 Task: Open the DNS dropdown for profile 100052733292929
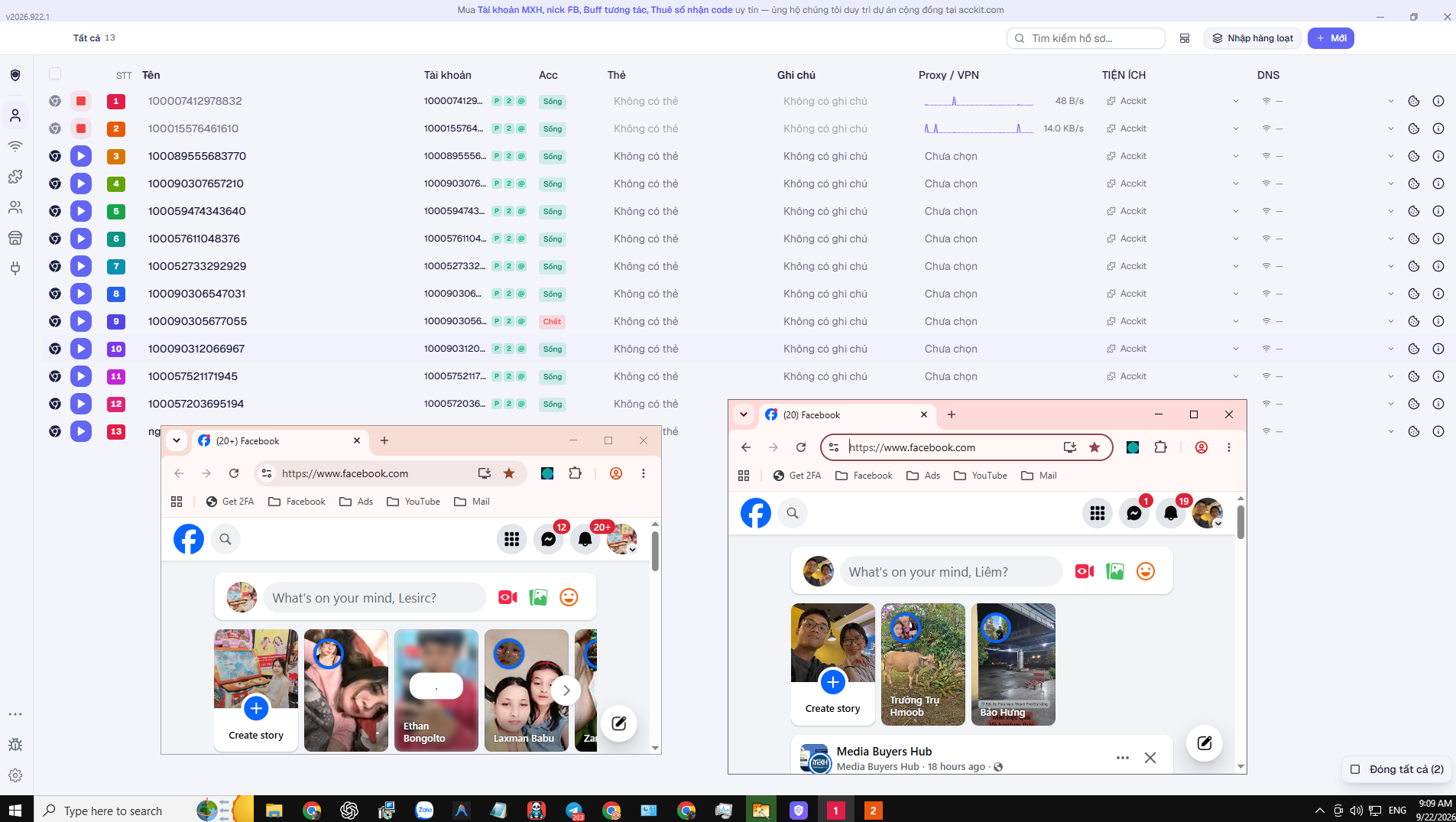click(1391, 266)
